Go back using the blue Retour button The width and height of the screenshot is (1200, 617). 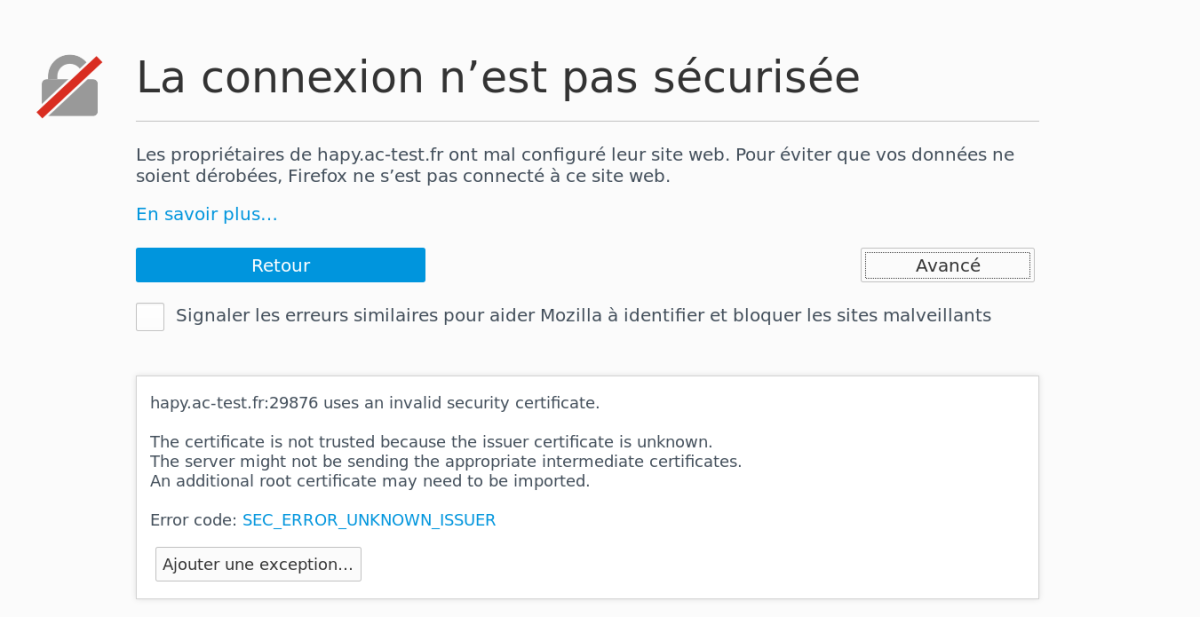coord(280,265)
